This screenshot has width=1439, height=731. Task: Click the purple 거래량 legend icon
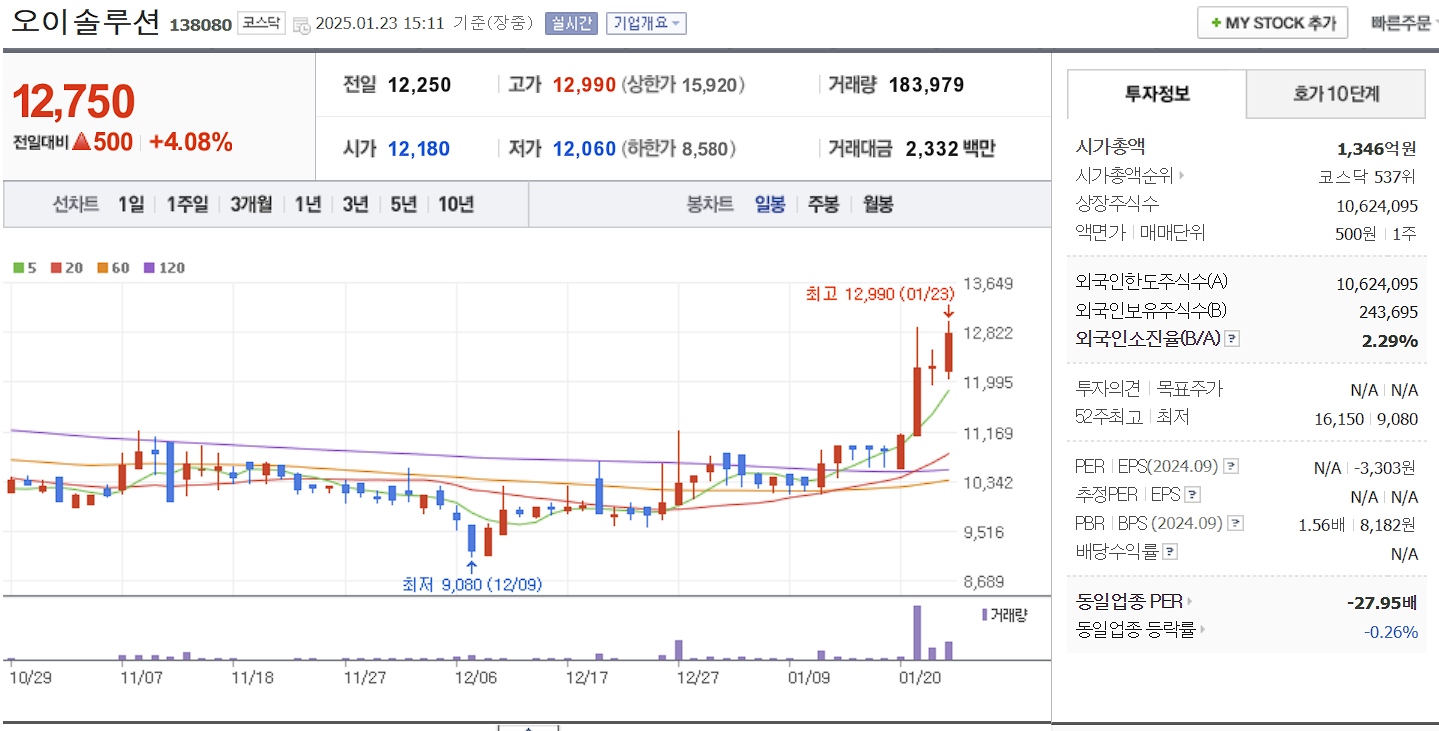click(984, 612)
